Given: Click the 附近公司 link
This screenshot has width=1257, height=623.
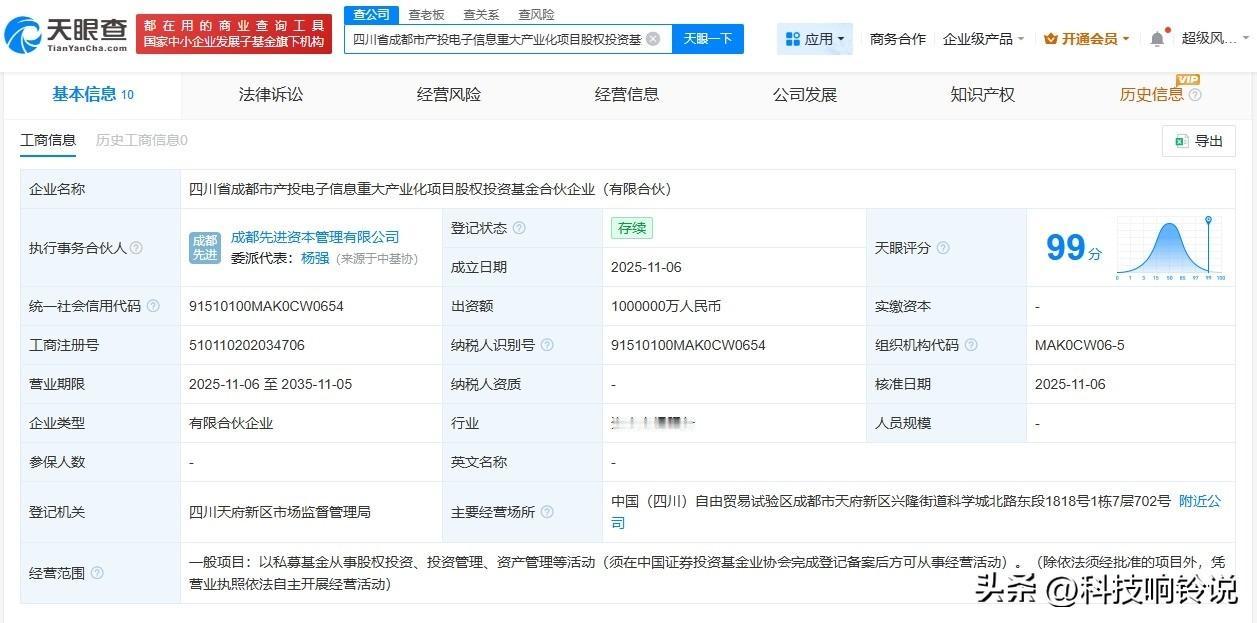Looking at the screenshot, I should click(1199, 501).
